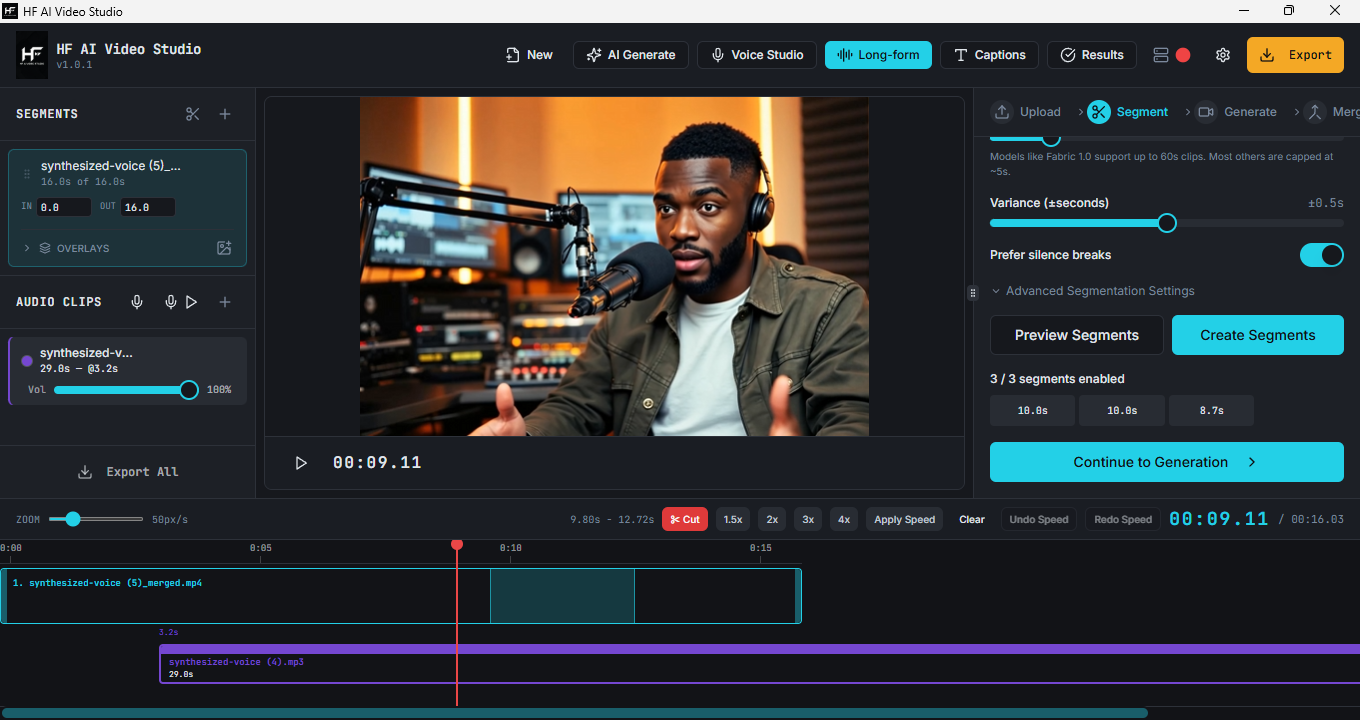Adjust the timeline zoom slider
1360x720 pixels.
click(x=97, y=519)
